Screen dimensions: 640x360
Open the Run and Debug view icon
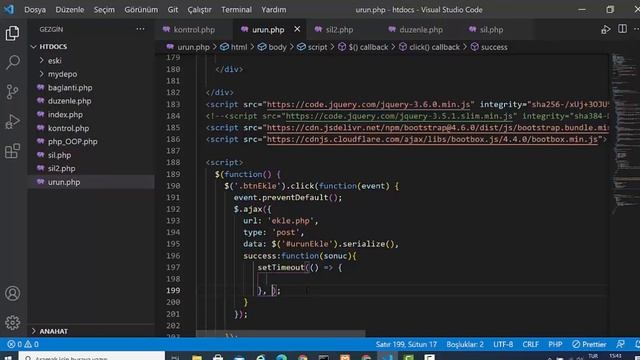12,121
